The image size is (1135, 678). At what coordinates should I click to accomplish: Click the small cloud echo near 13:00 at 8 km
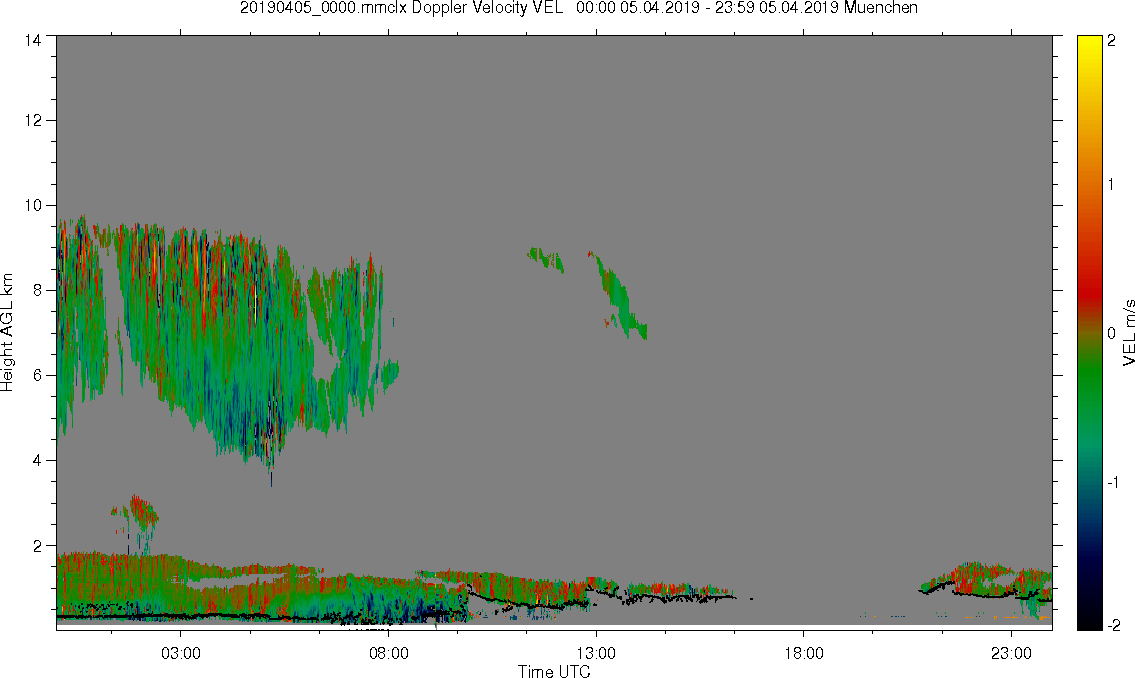(617, 295)
